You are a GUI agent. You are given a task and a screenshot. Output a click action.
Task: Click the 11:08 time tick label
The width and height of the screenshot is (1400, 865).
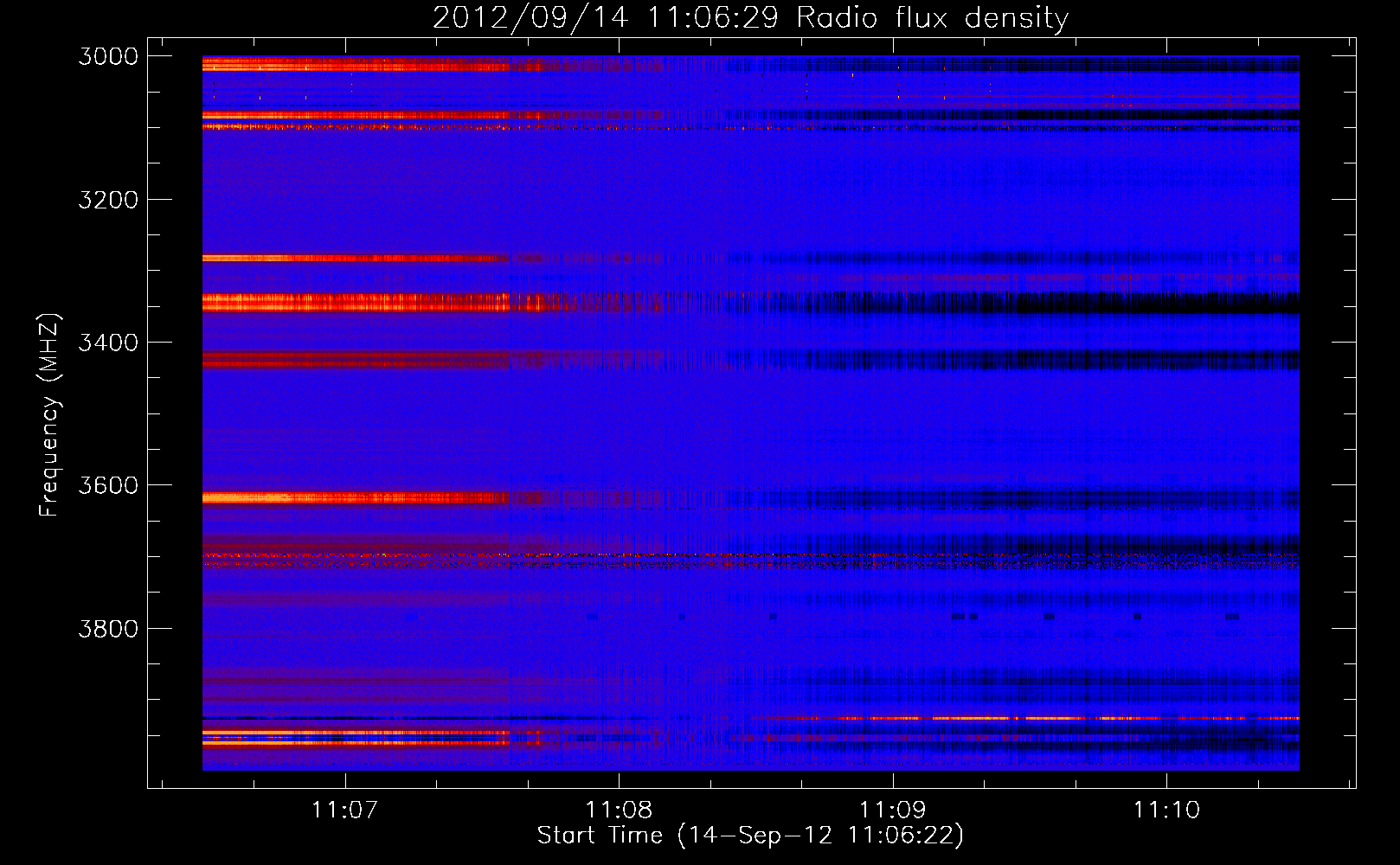click(x=619, y=810)
